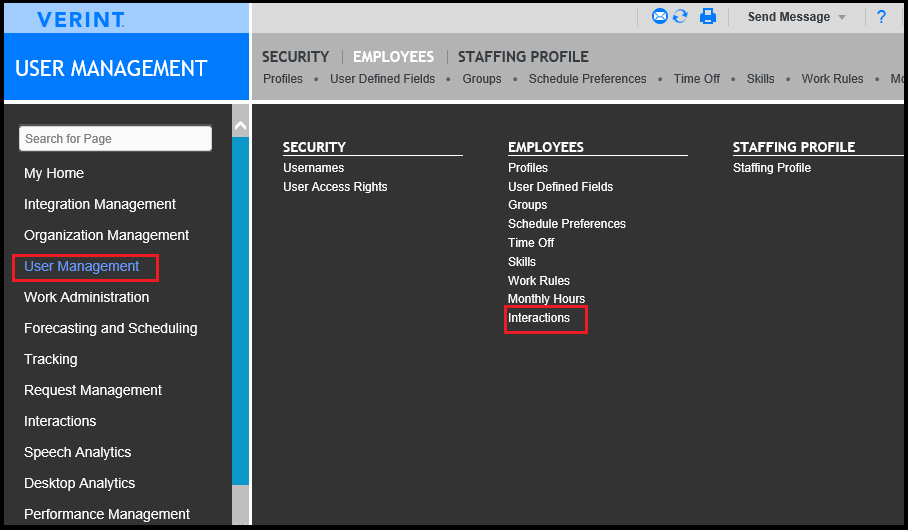Open the User Access Rights link
908x530 pixels.
click(x=335, y=187)
